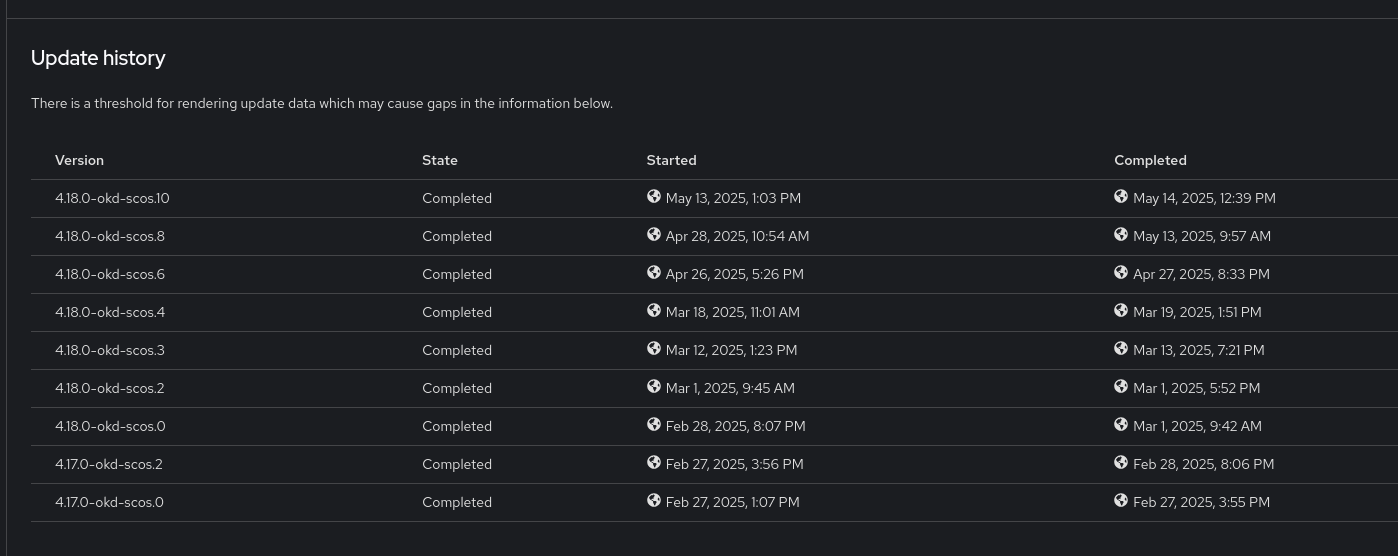The width and height of the screenshot is (1398, 556).
Task: Click globe icon next to Apr 28, 2025, 10:54 AM
Action: (x=654, y=235)
